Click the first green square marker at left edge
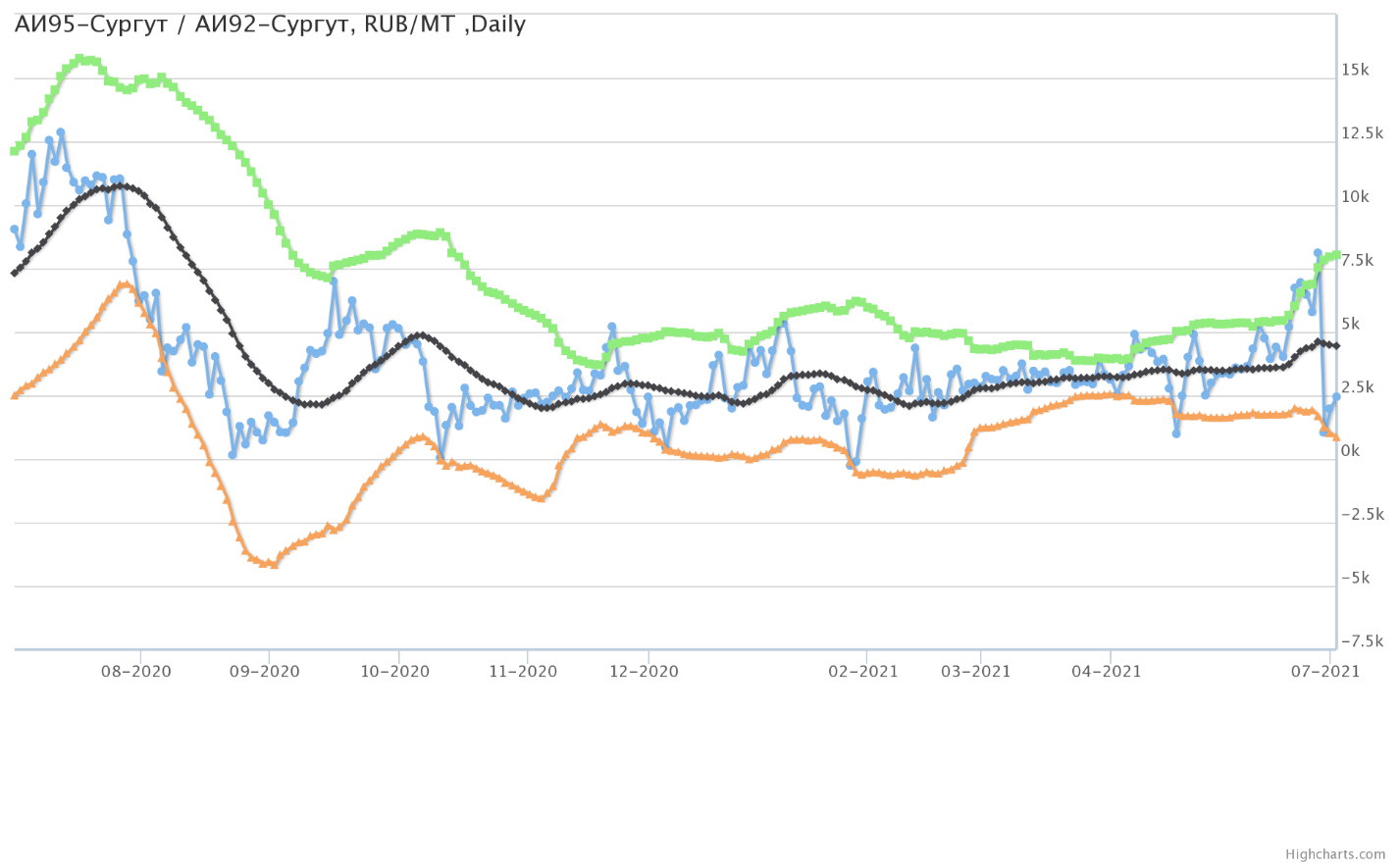Screen dimensions: 1400x866 click(14, 151)
